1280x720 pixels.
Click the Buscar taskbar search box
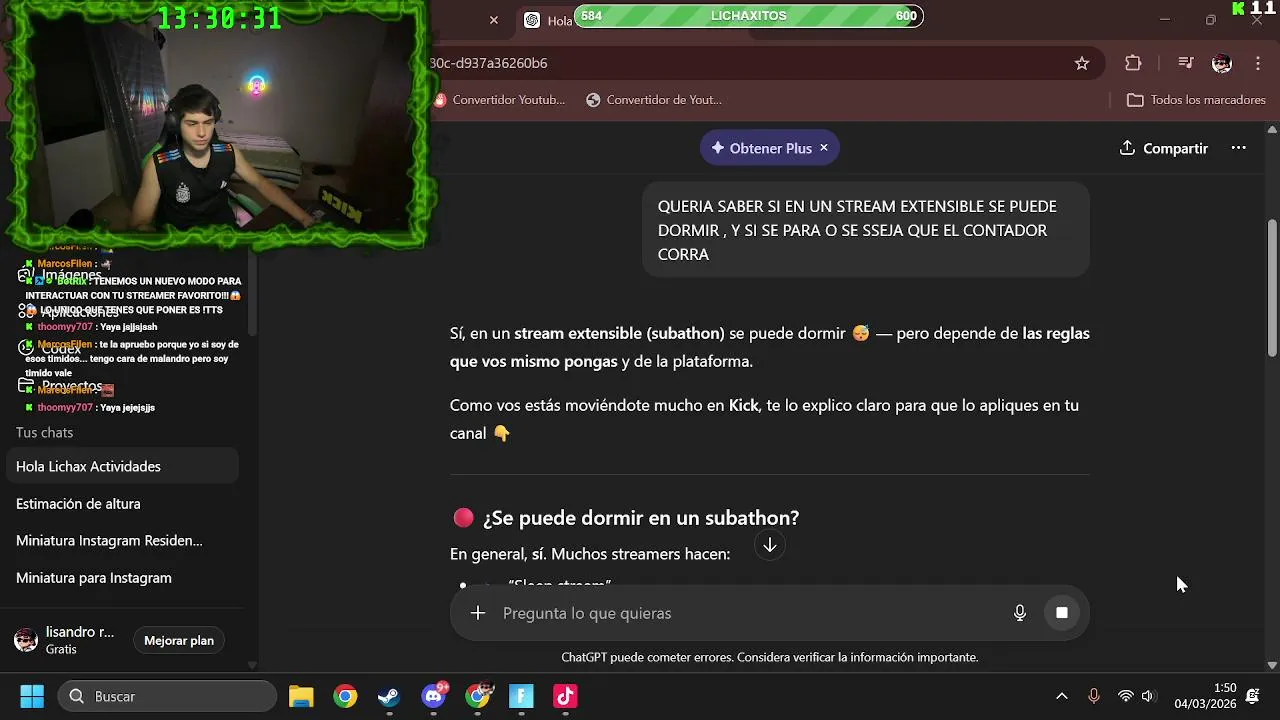(x=167, y=696)
